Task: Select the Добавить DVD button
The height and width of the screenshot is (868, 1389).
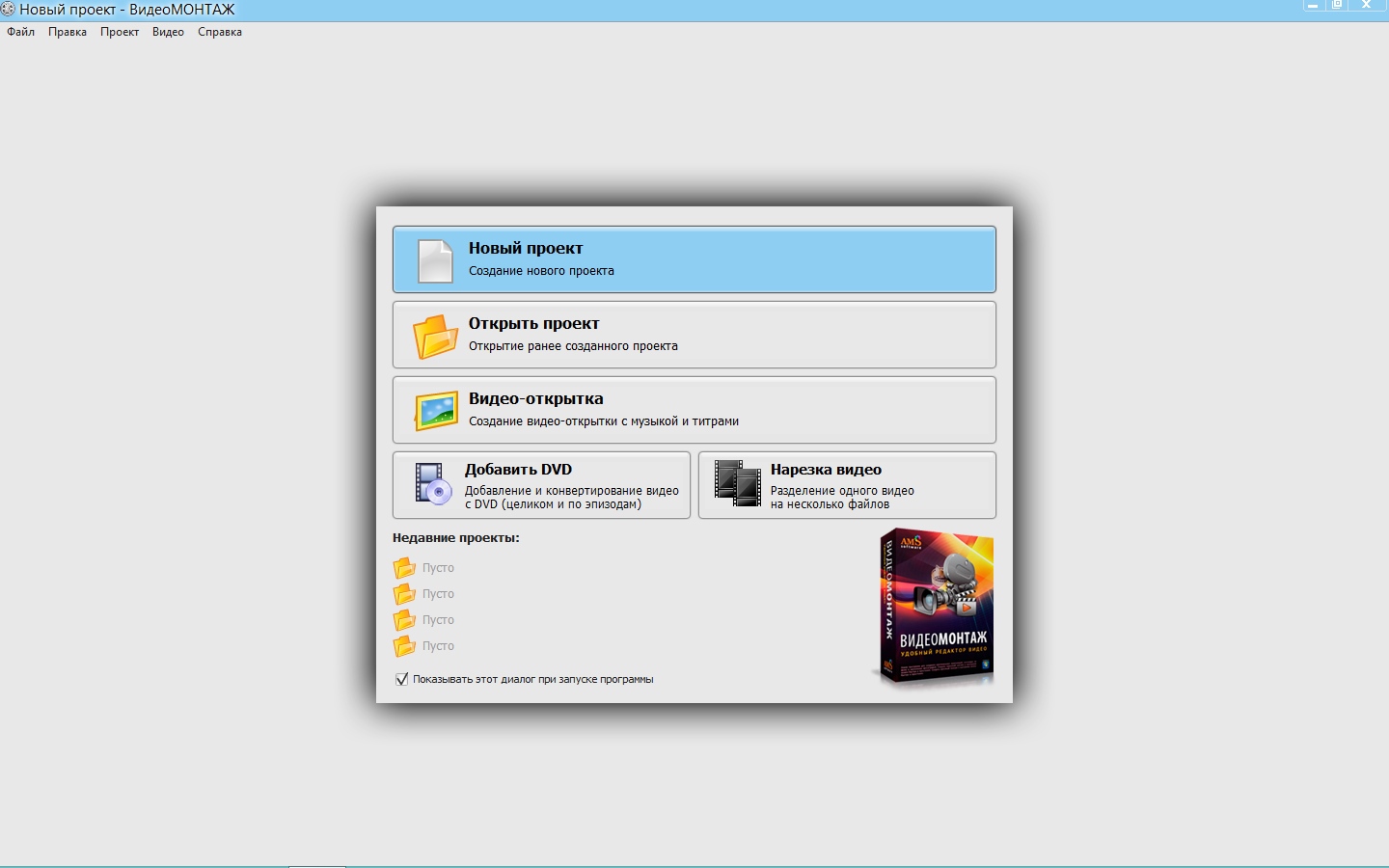Action: (541, 485)
